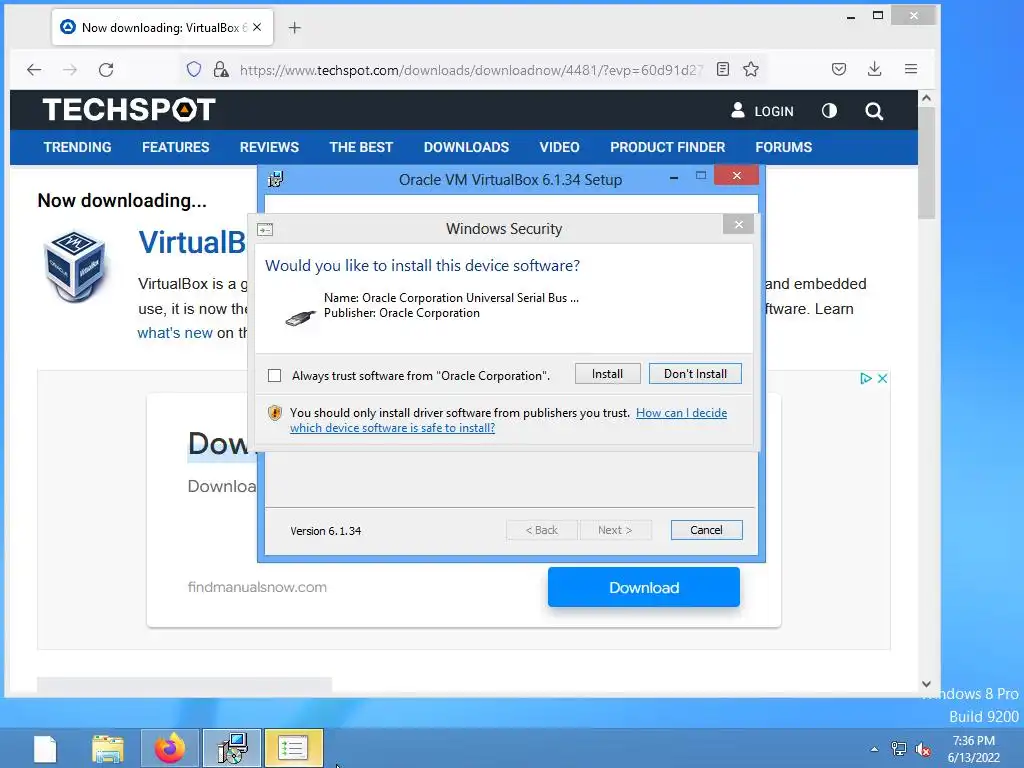The height and width of the screenshot is (768, 1024).
Task: Show hidden system tray icons
Action: click(x=874, y=749)
